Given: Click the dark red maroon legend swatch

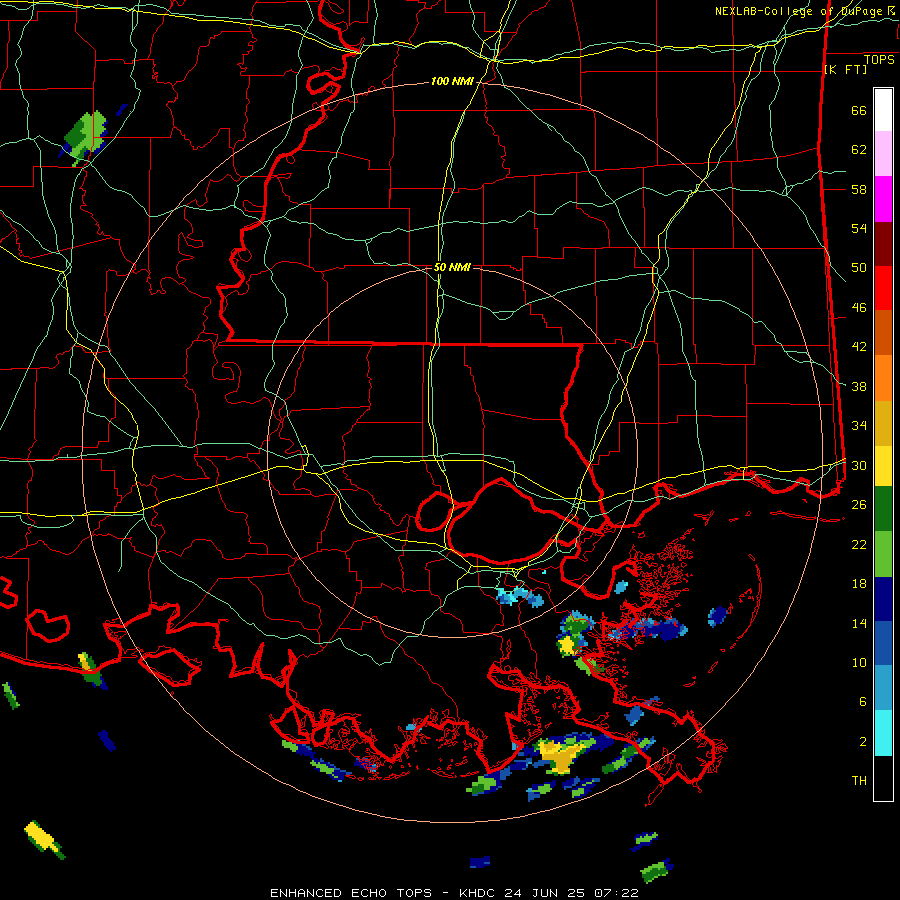Looking at the screenshot, I should point(883,244).
